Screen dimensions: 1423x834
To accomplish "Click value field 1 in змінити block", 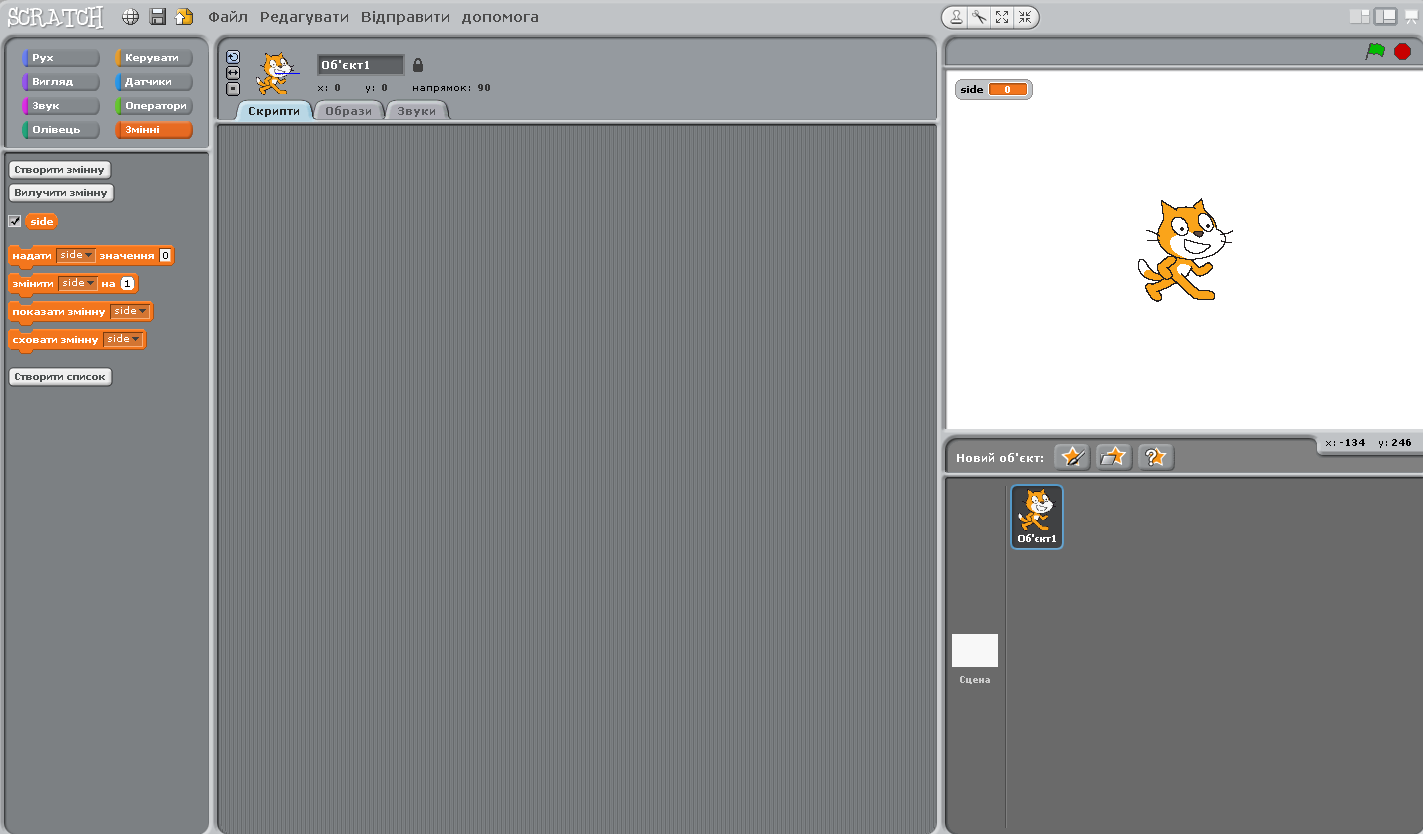I will [127, 284].
